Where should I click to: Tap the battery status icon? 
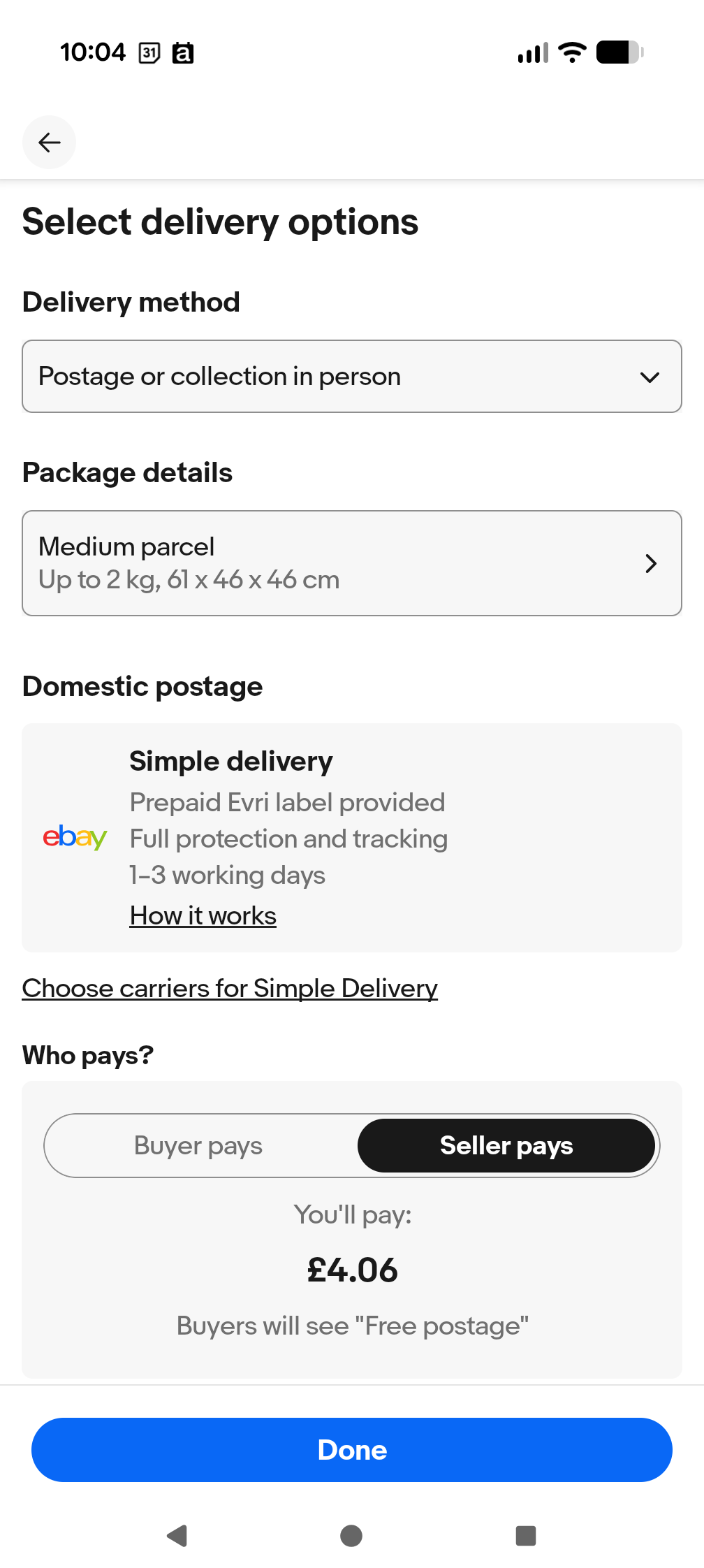pyautogui.click(x=619, y=52)
